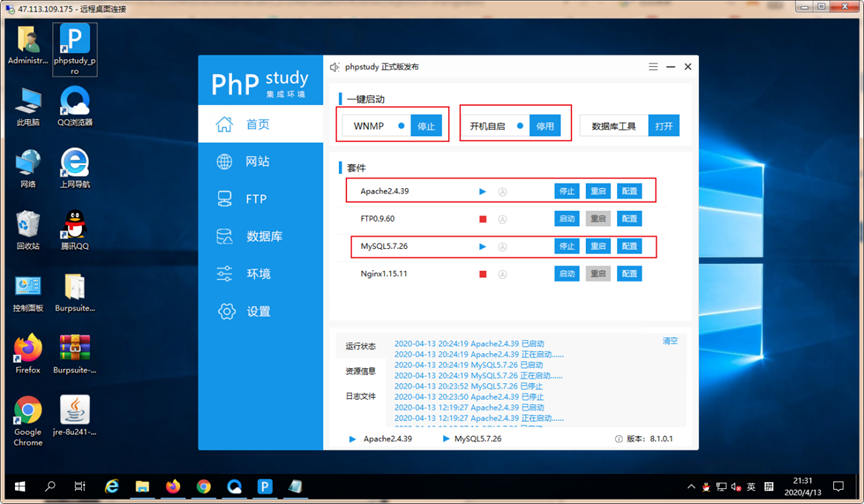Start the FTP0.9.60 service
The height and width of the screenshot is (504, 864).
coord(567,219)
